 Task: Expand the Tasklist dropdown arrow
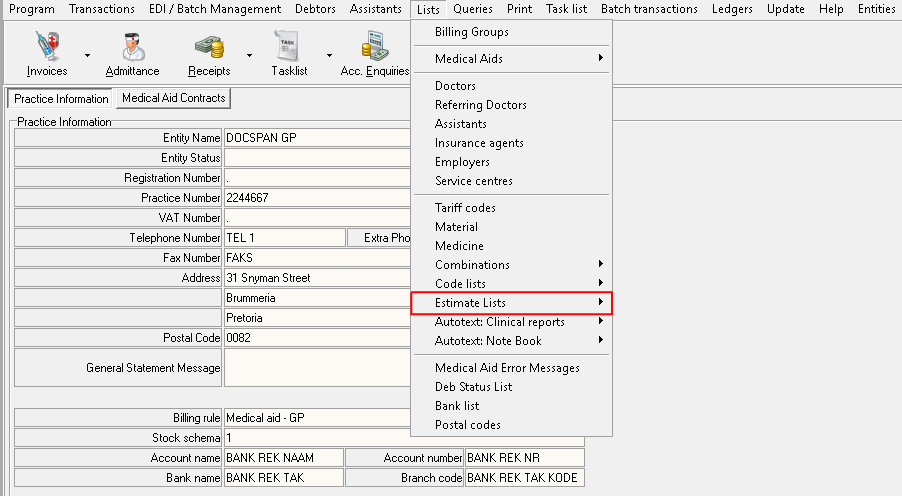(x=329, y=55)
